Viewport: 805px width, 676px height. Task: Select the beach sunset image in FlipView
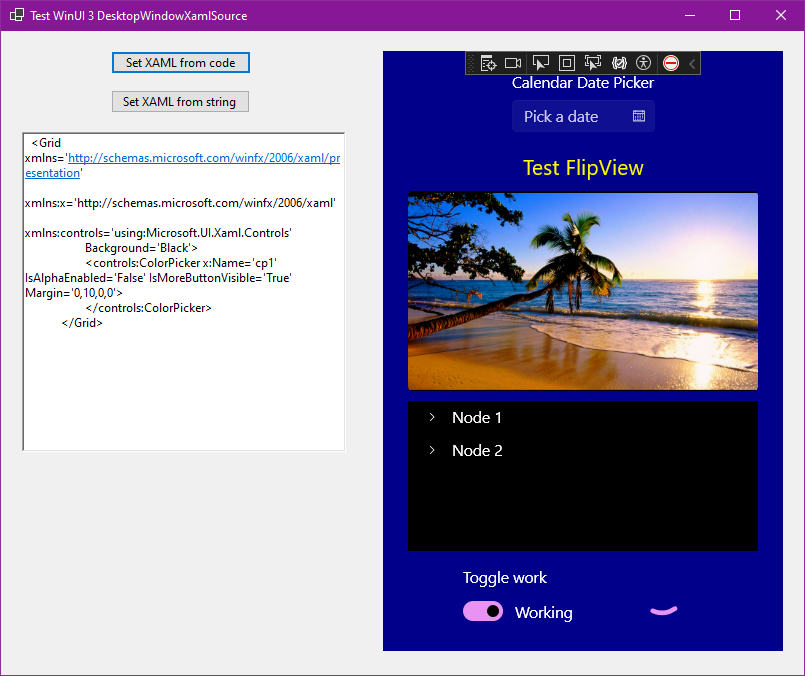pyautogui.click(x=583, y=290)
